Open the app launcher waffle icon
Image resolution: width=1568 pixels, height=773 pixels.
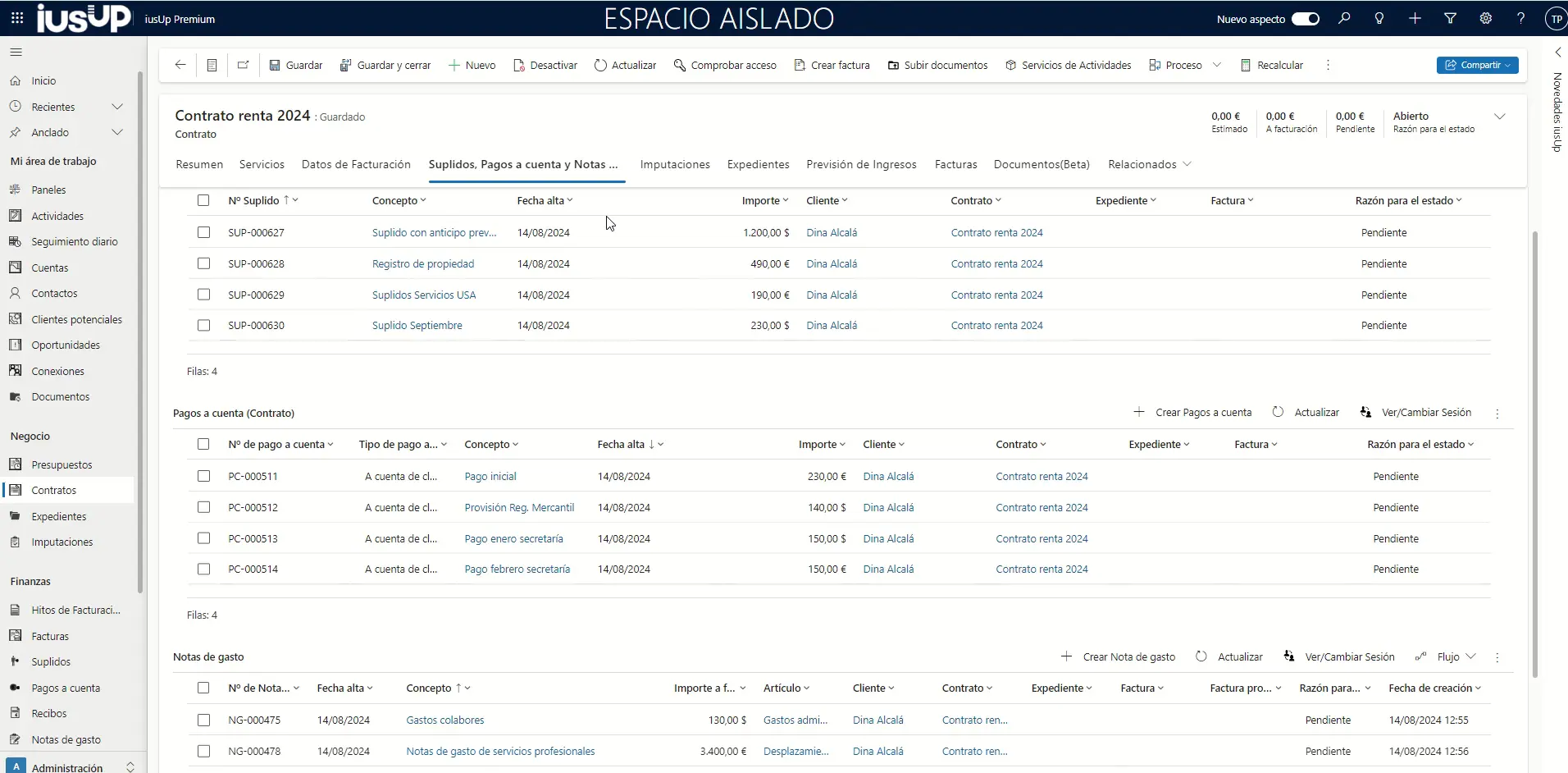pyautogui.click(x=16, y=18)
